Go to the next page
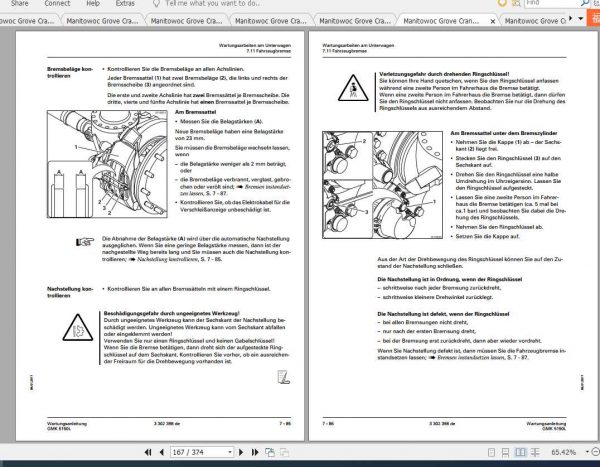 coord(241,452)
